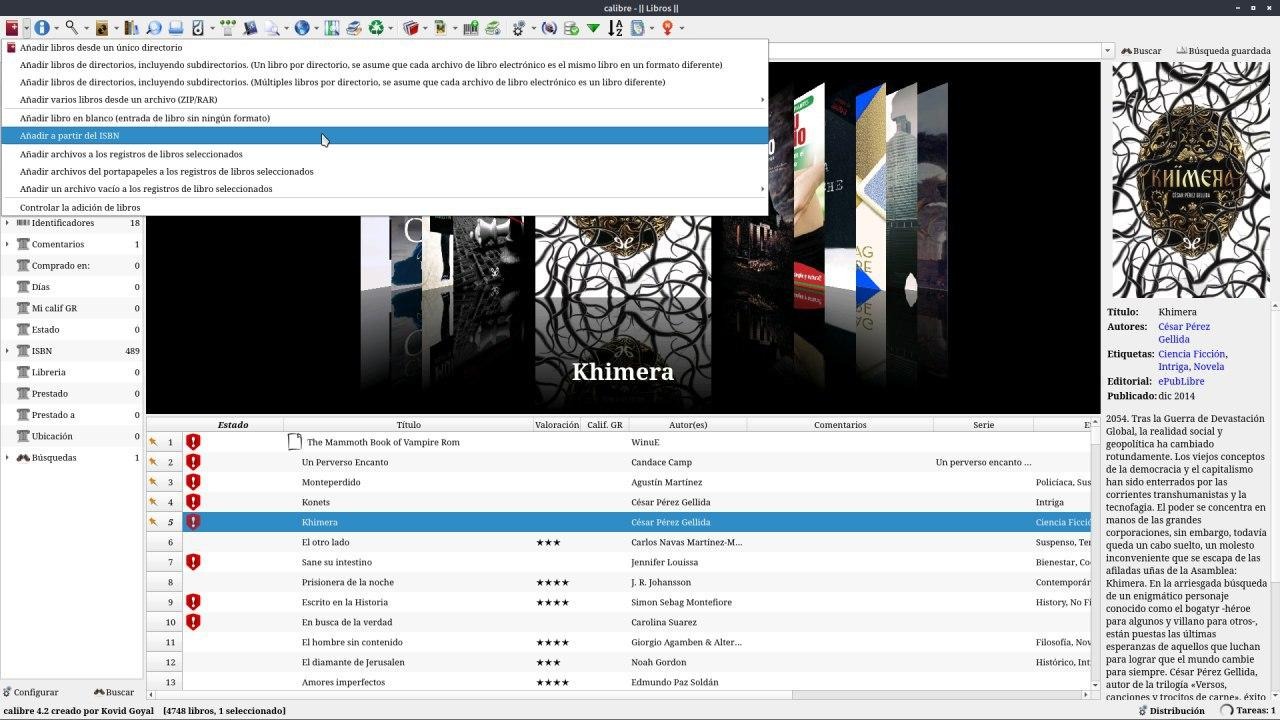Click the red alert icon in row 1
The width and height of the screenshot is (1280, 720).
pyautogui.click(x=193, y=442)
